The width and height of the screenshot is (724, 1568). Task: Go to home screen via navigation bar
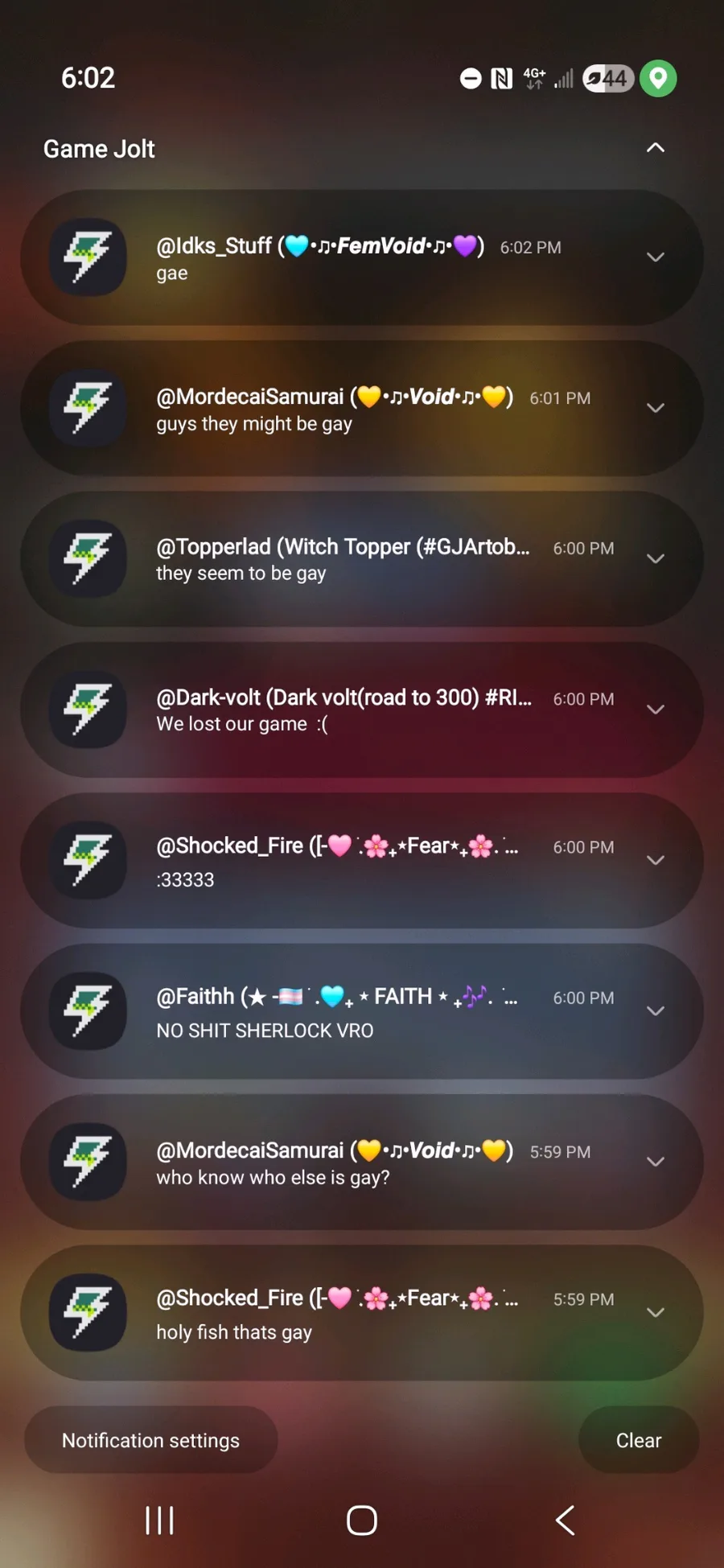(x=362, y=1521)
